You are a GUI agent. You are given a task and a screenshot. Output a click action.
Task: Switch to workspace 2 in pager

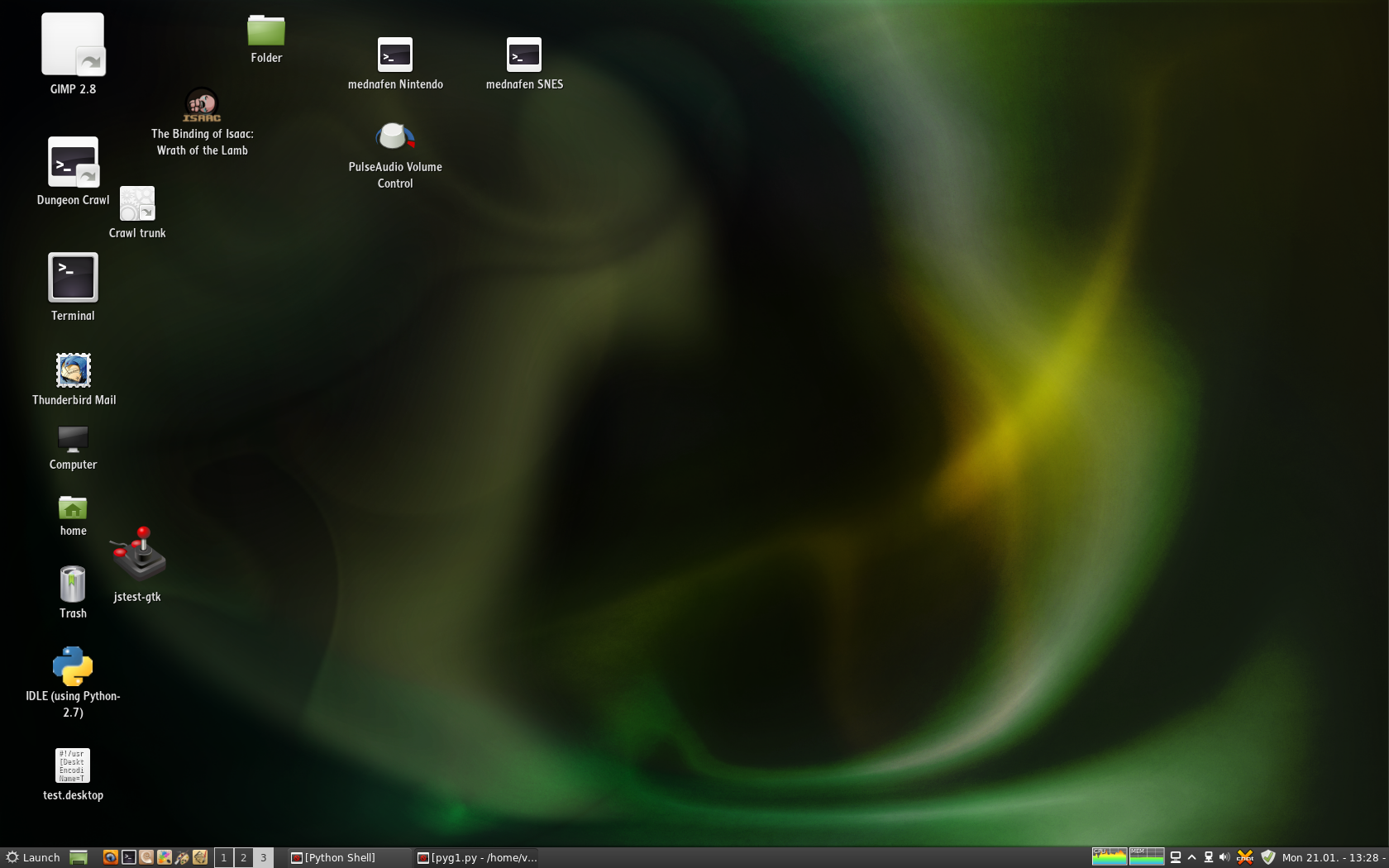[243, 857]
